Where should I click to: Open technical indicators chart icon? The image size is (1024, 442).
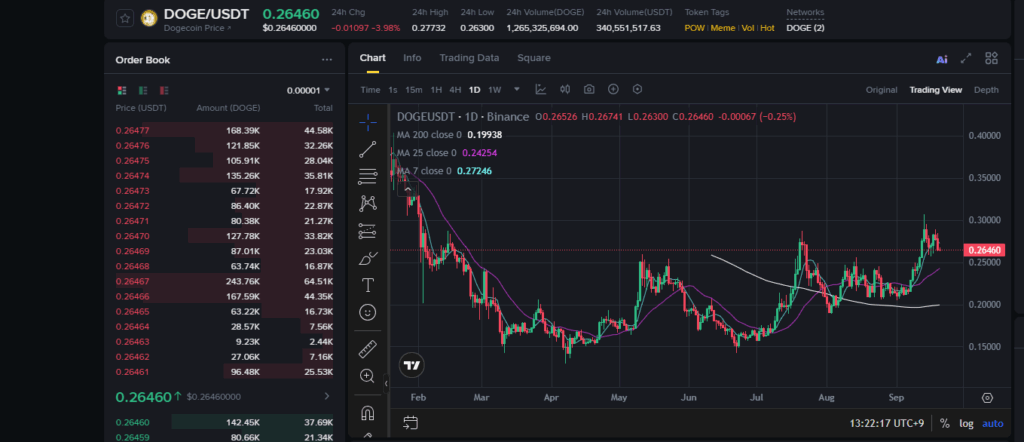click(x=541, y=89)
